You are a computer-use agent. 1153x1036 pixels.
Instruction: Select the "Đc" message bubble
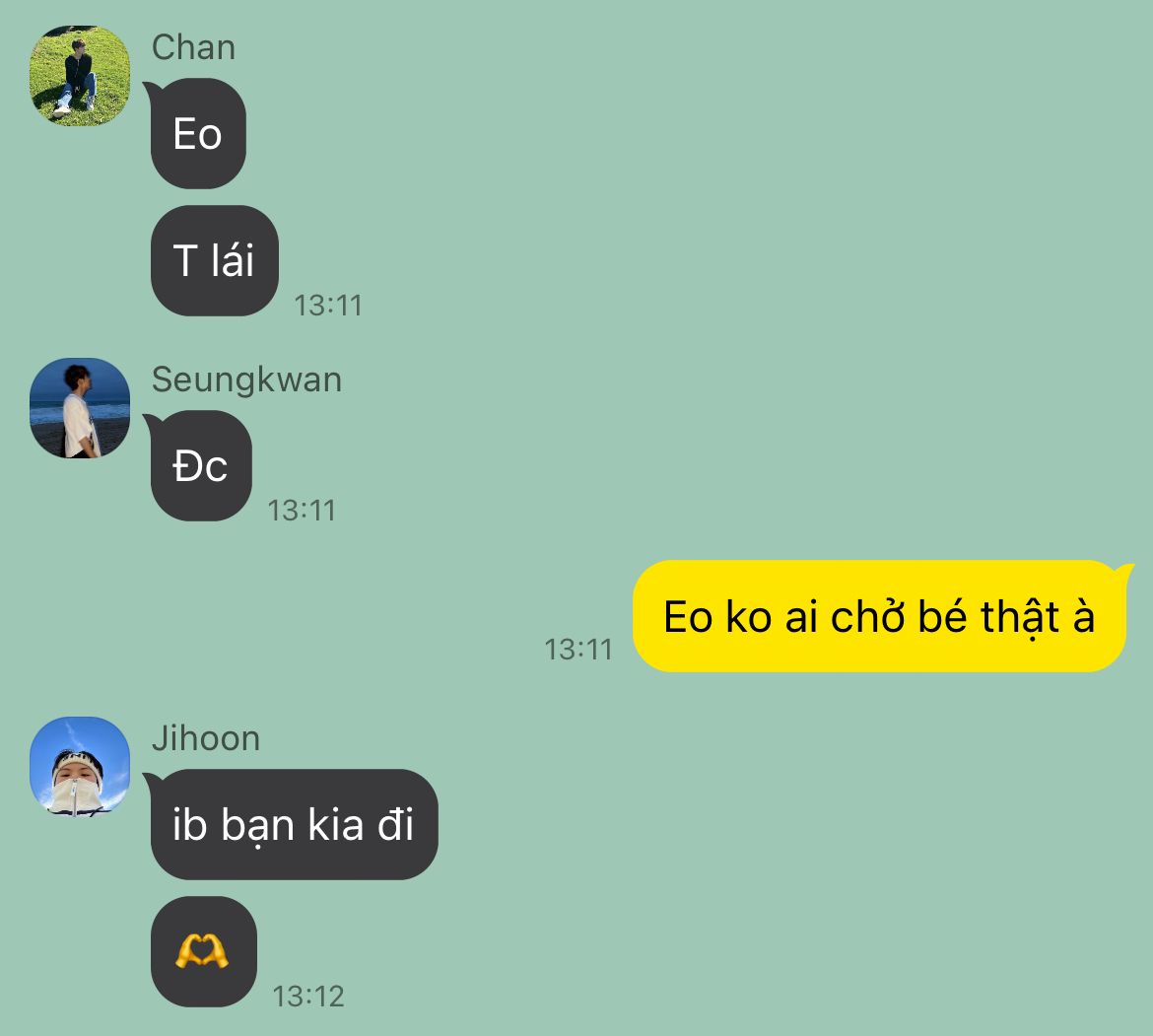click(200, 466)
